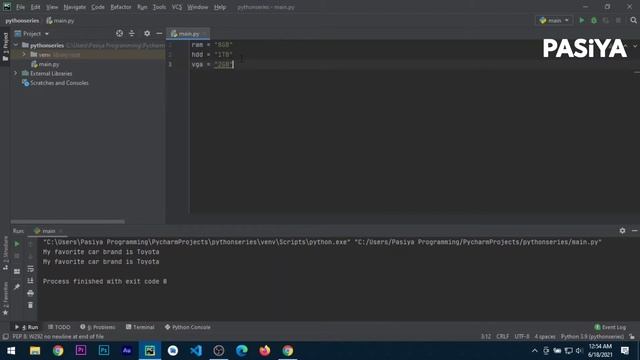Viewport: 640px width, 360px height.
Task: Open the VCS menu
Action: point(177,7)
